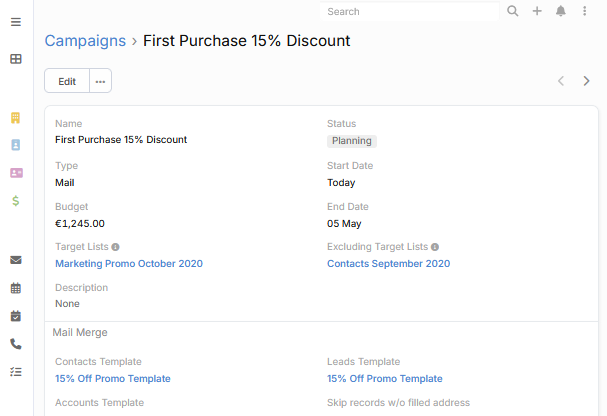Screen dimensions: 607x416
Task: Open Leads from the sidebar
Action: (x=16, y=173)
